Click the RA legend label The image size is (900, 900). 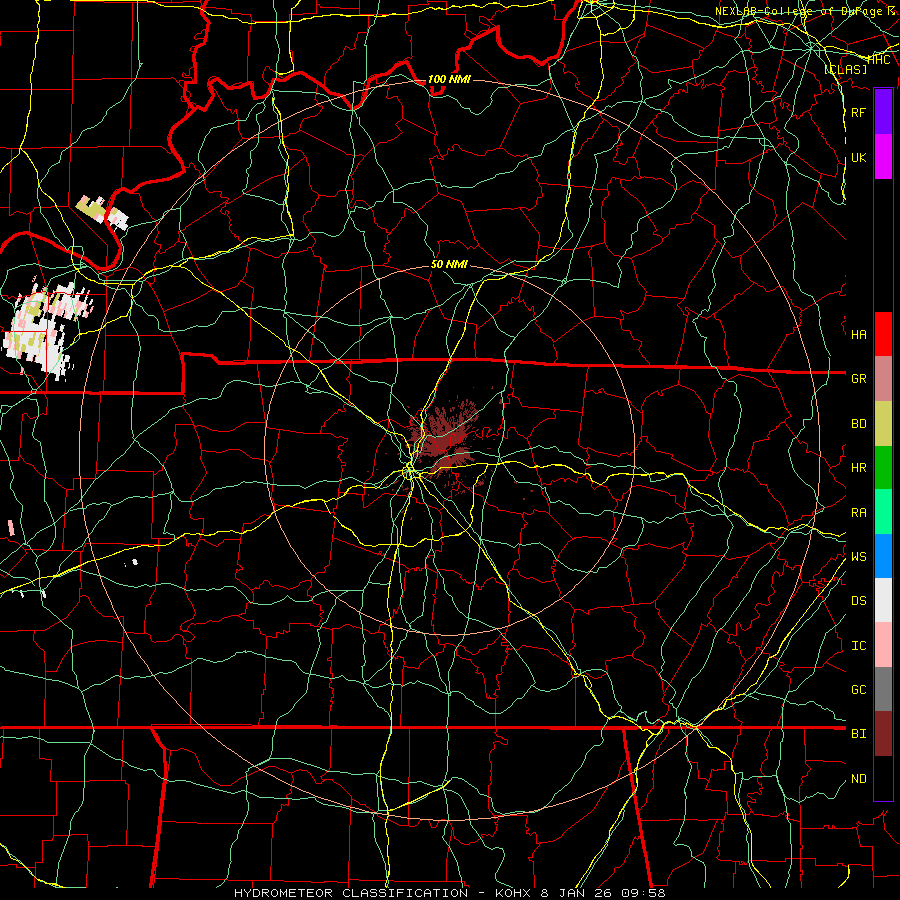858,513
